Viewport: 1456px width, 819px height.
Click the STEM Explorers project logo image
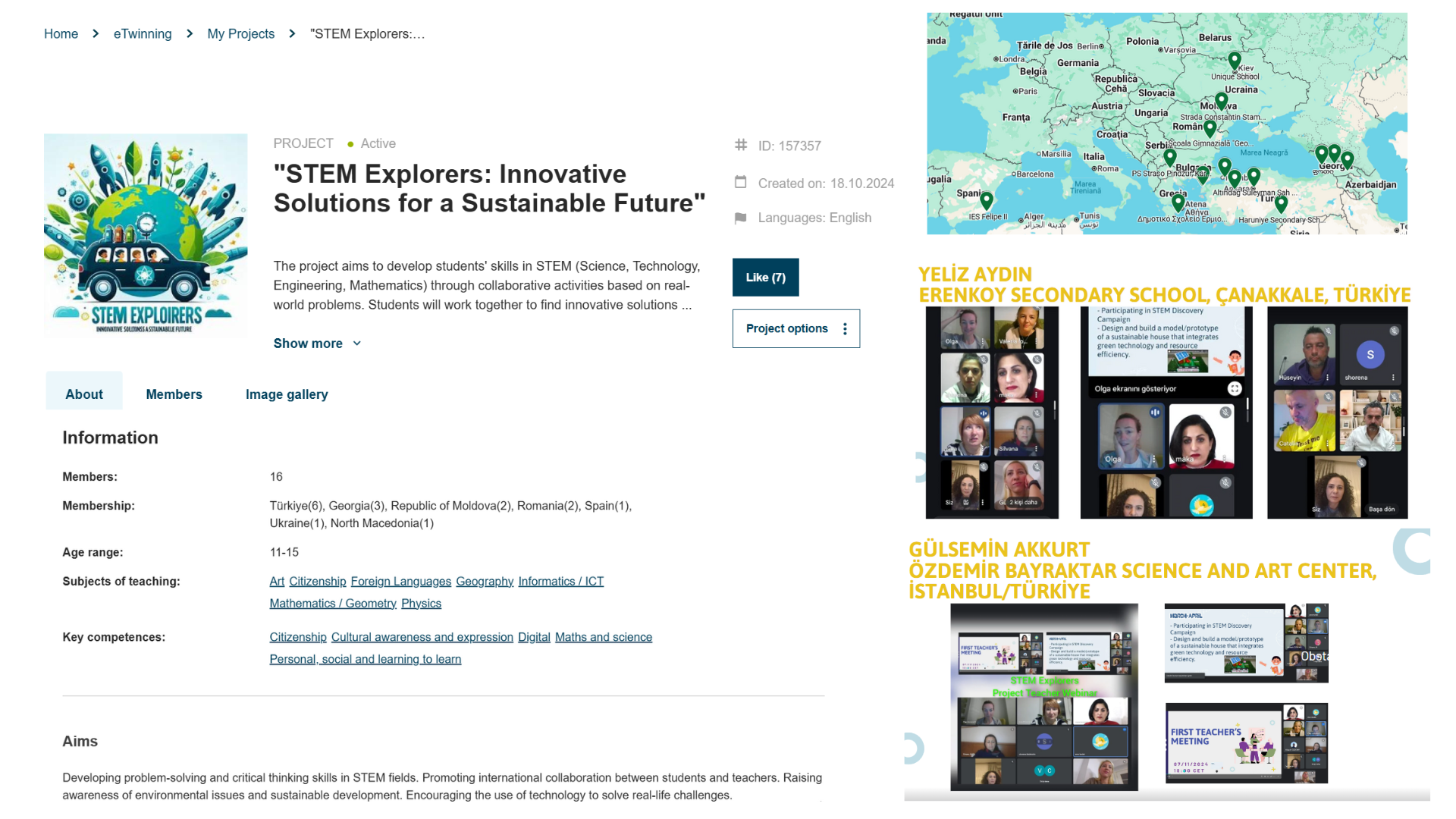pos(146,235)
